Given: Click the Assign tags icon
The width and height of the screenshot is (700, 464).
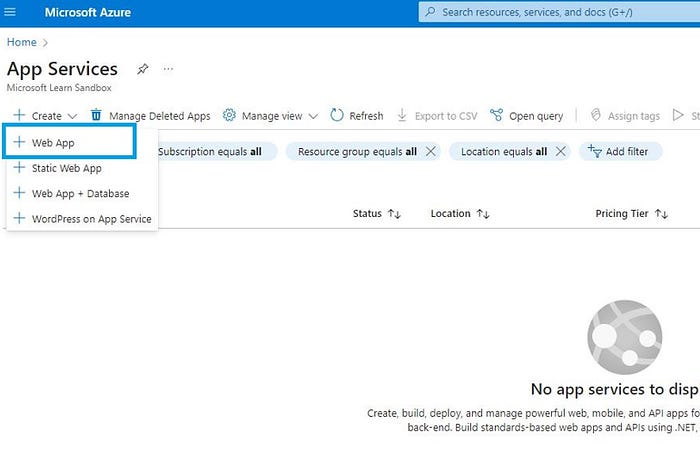Looking at the screenshot, I should (595, 115).
